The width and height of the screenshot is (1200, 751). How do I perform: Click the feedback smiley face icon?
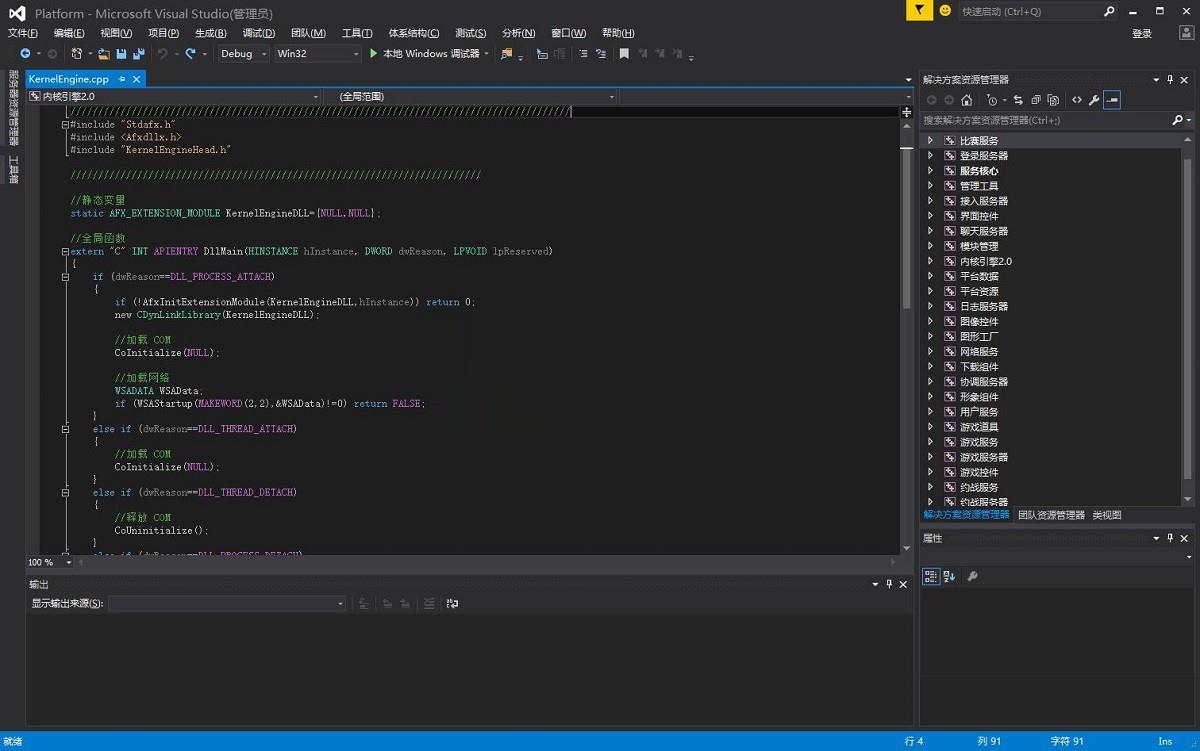pos(945,11)
